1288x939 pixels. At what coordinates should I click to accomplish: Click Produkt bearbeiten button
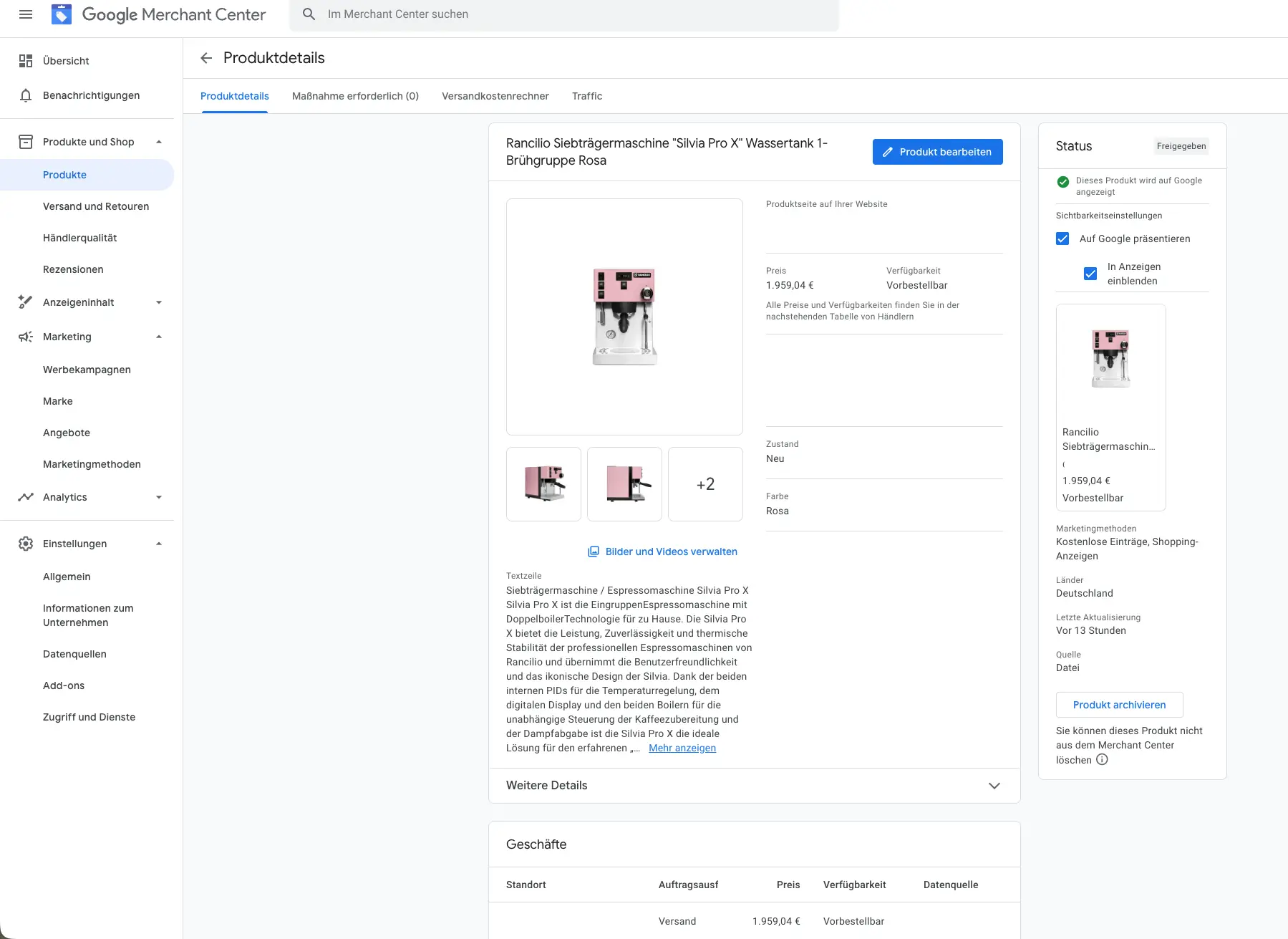(937, 152)
